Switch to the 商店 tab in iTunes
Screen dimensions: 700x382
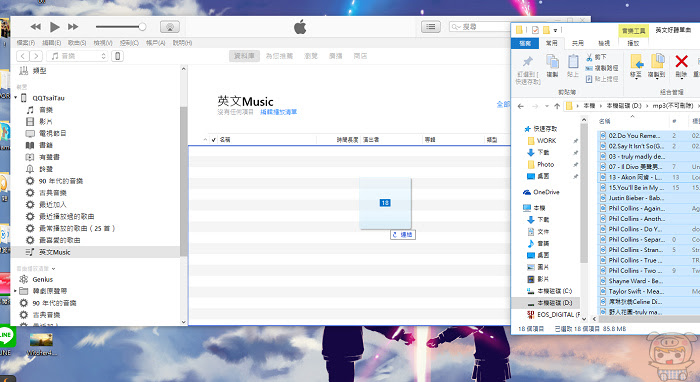(x=360, y=56)
